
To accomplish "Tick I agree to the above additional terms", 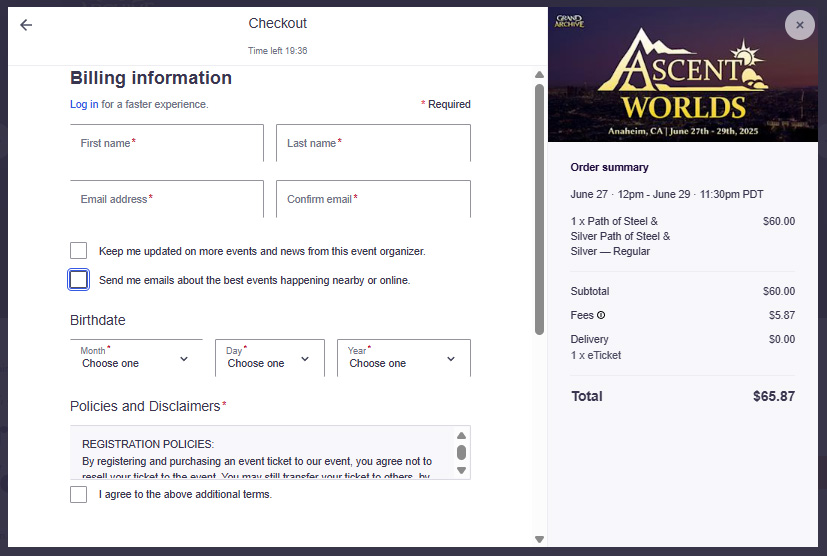I will 79,494.
